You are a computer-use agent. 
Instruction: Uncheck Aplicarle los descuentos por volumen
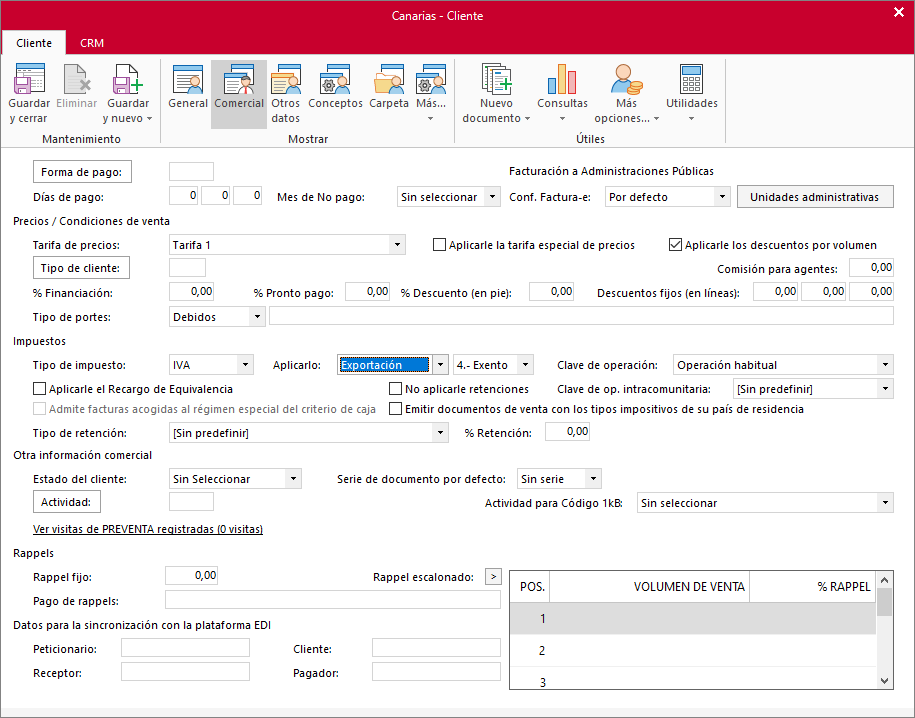coord(675,245)
